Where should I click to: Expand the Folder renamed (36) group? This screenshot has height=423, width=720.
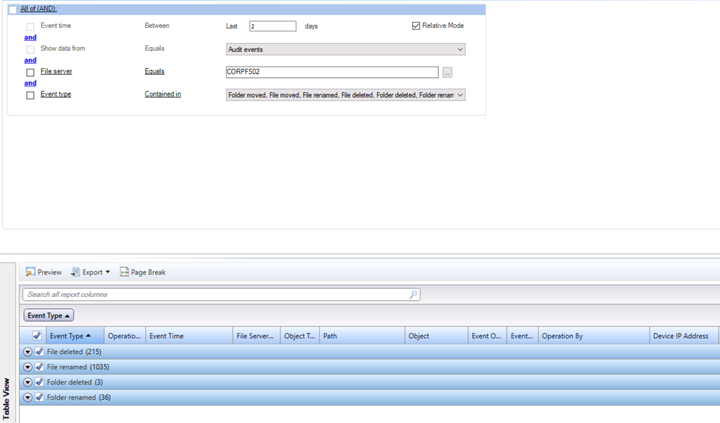(28, 397)
